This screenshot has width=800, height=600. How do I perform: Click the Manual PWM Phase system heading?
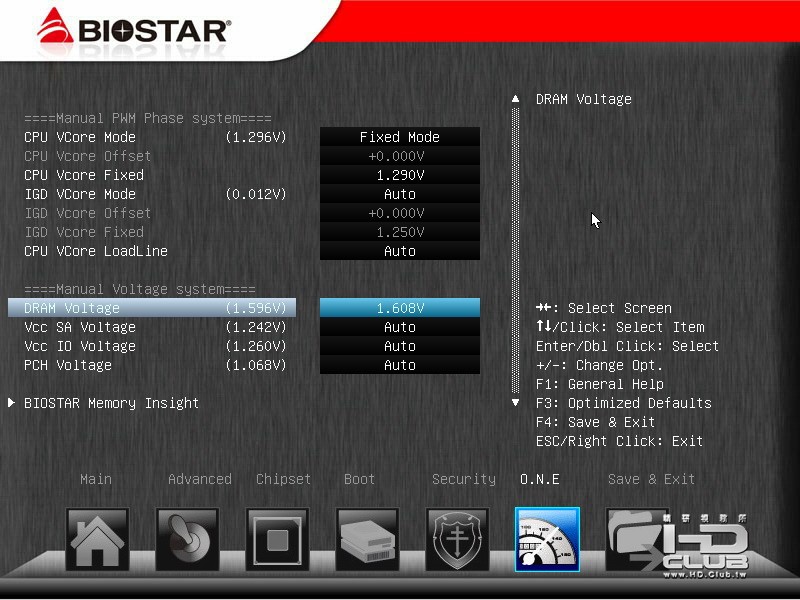[x=148, y=118]
